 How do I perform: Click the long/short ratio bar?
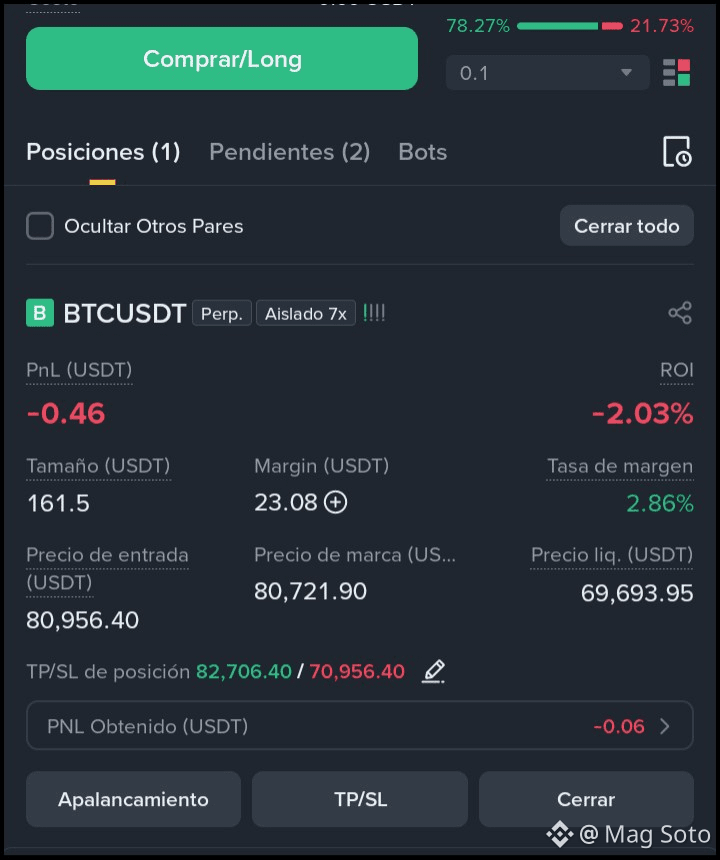570,26
